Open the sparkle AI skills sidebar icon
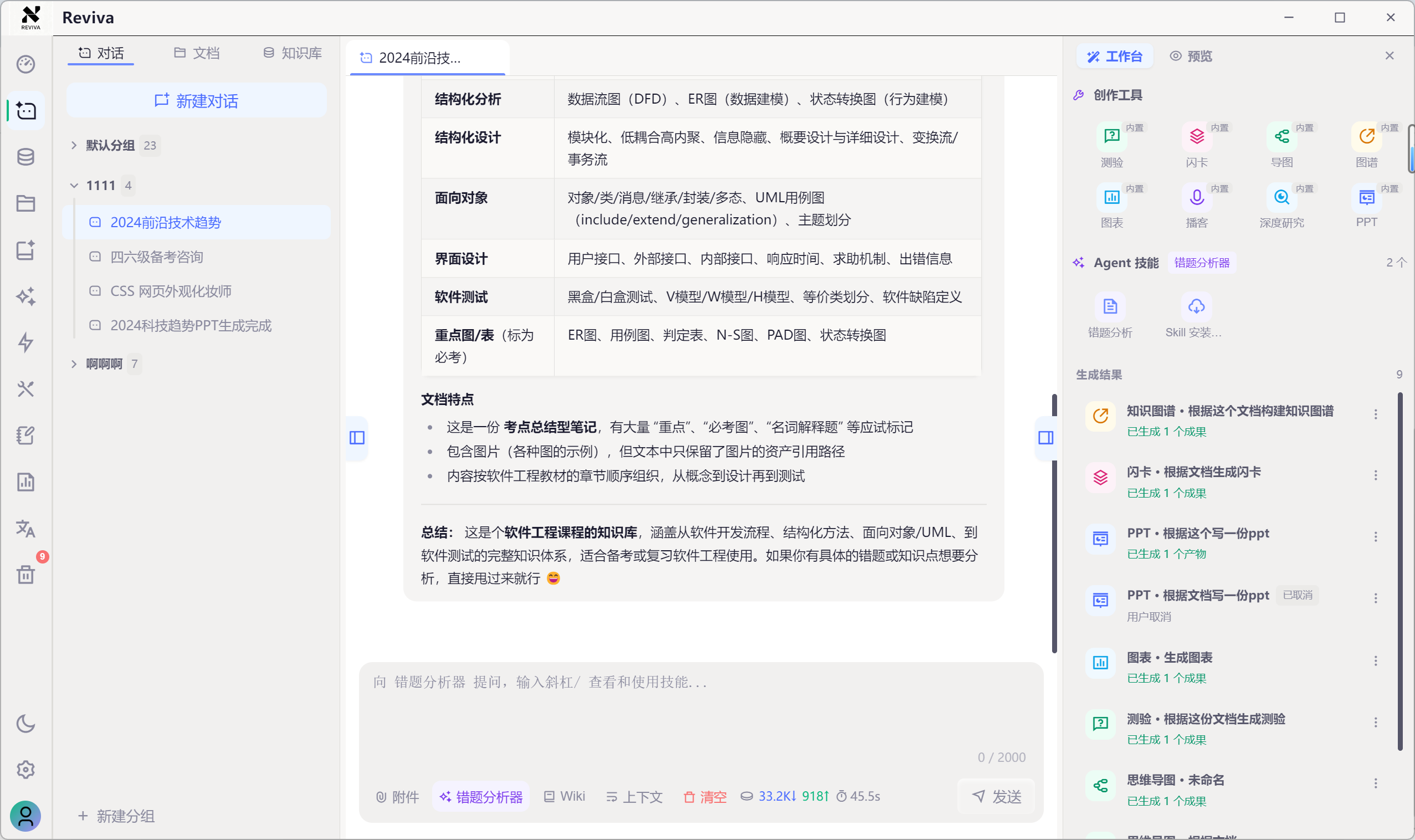 [25, 296]
